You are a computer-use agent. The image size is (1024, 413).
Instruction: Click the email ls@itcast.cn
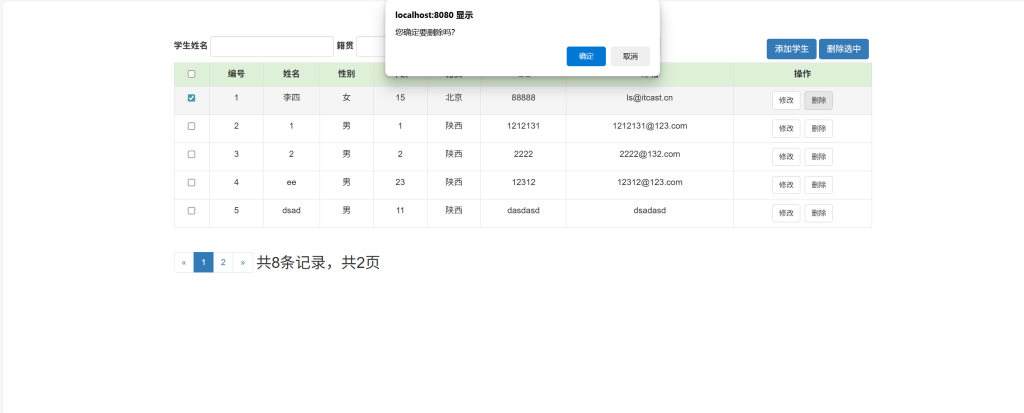pos(649,97)
